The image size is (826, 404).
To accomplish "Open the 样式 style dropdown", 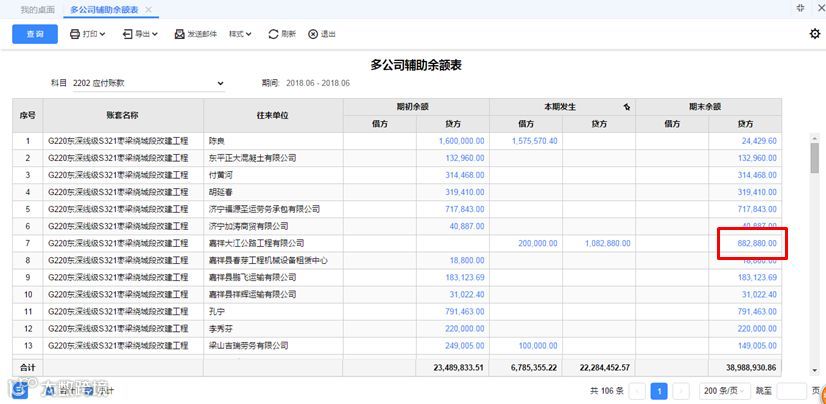I will click(x=240, y=34).
